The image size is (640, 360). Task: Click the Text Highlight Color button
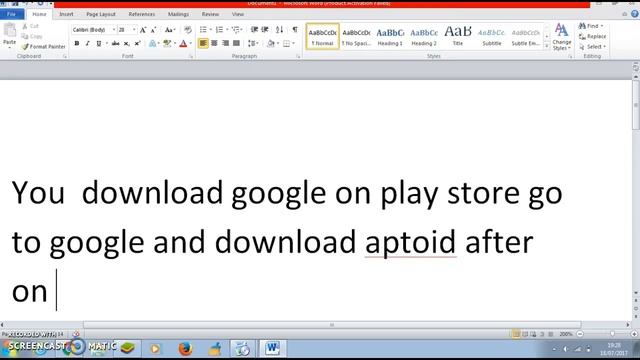point(167,43)
